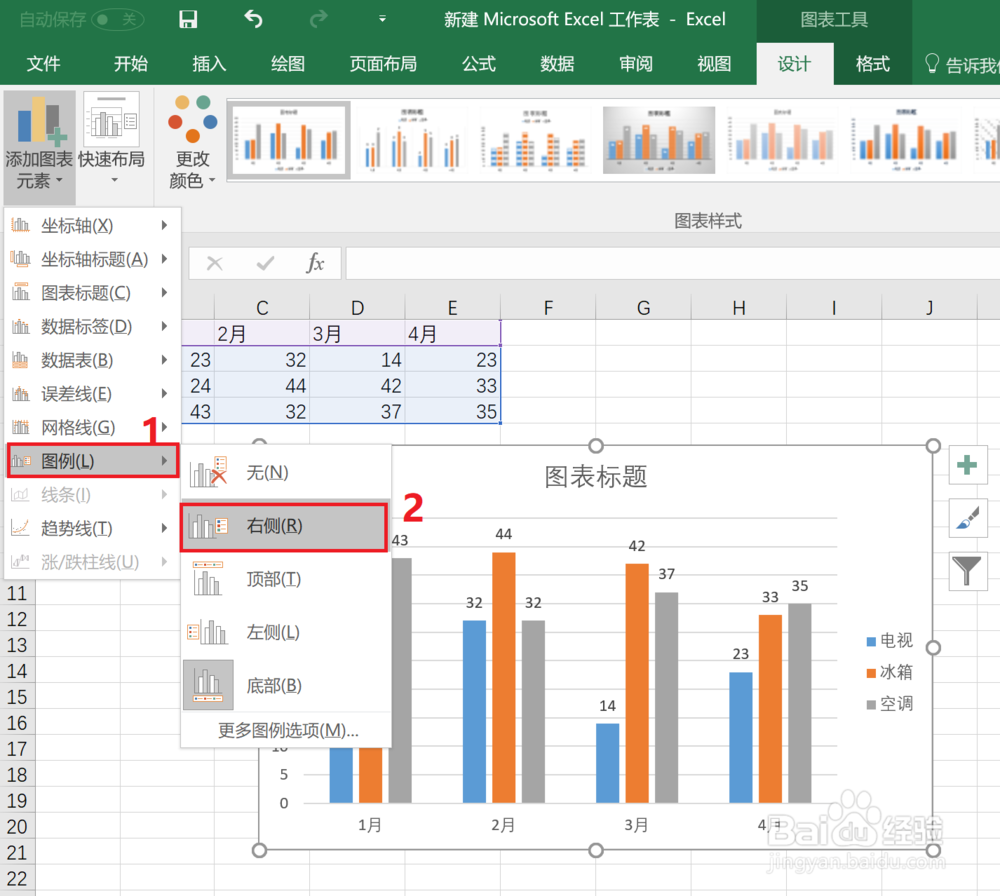The image size is (1000, 896).
Task: Open 图表标题(C) submenu
Action: (92, 293)
